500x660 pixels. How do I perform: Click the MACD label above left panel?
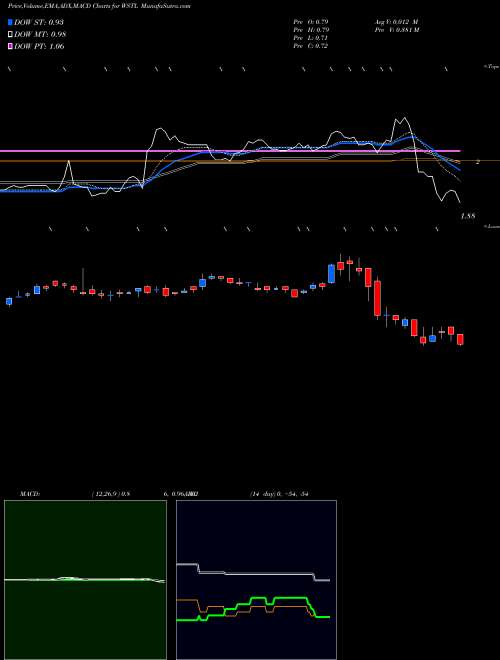(29, 494)
